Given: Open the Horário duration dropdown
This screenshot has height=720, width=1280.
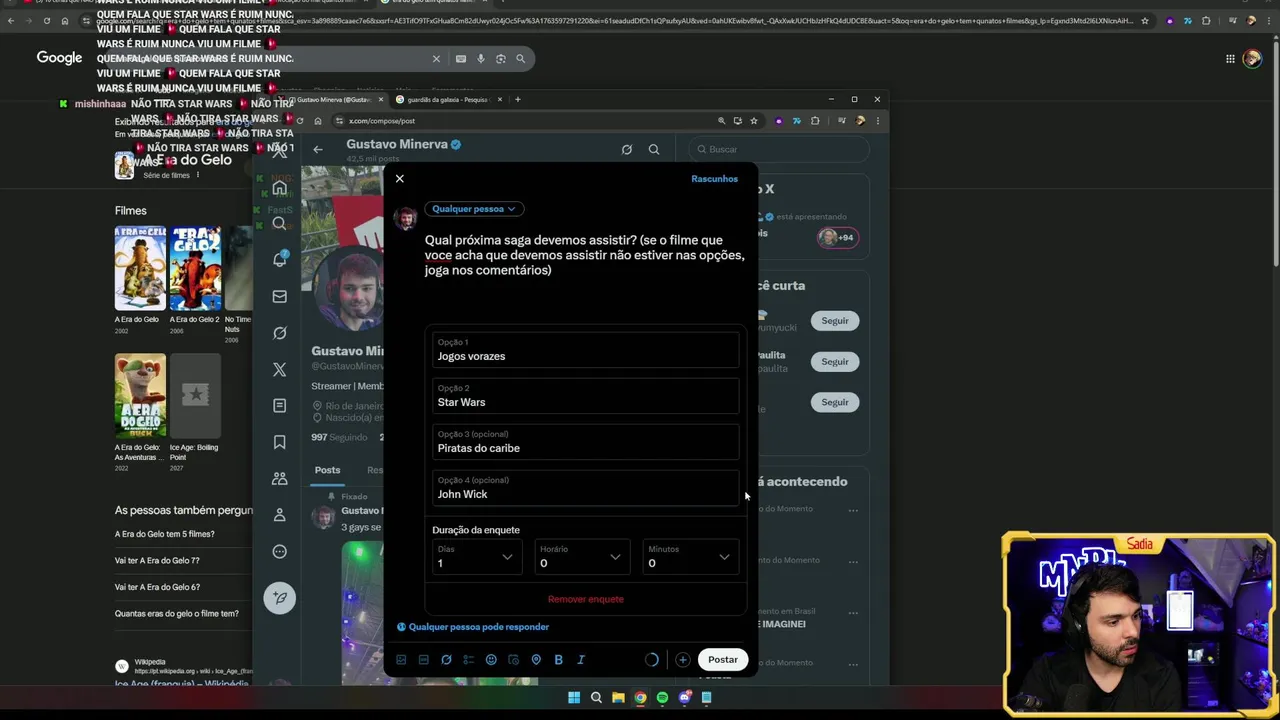Looking at the screenshot, I should 582,557.
